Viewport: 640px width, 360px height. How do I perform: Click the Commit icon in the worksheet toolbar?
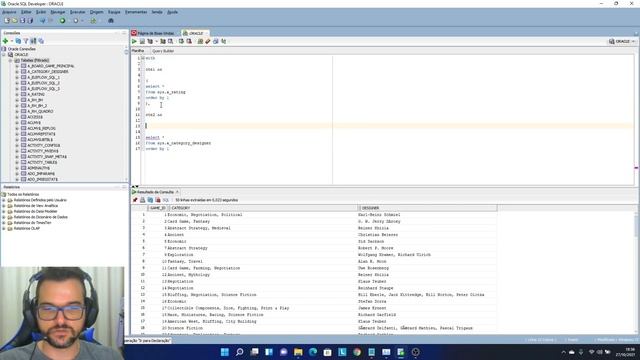pos(181,41)
